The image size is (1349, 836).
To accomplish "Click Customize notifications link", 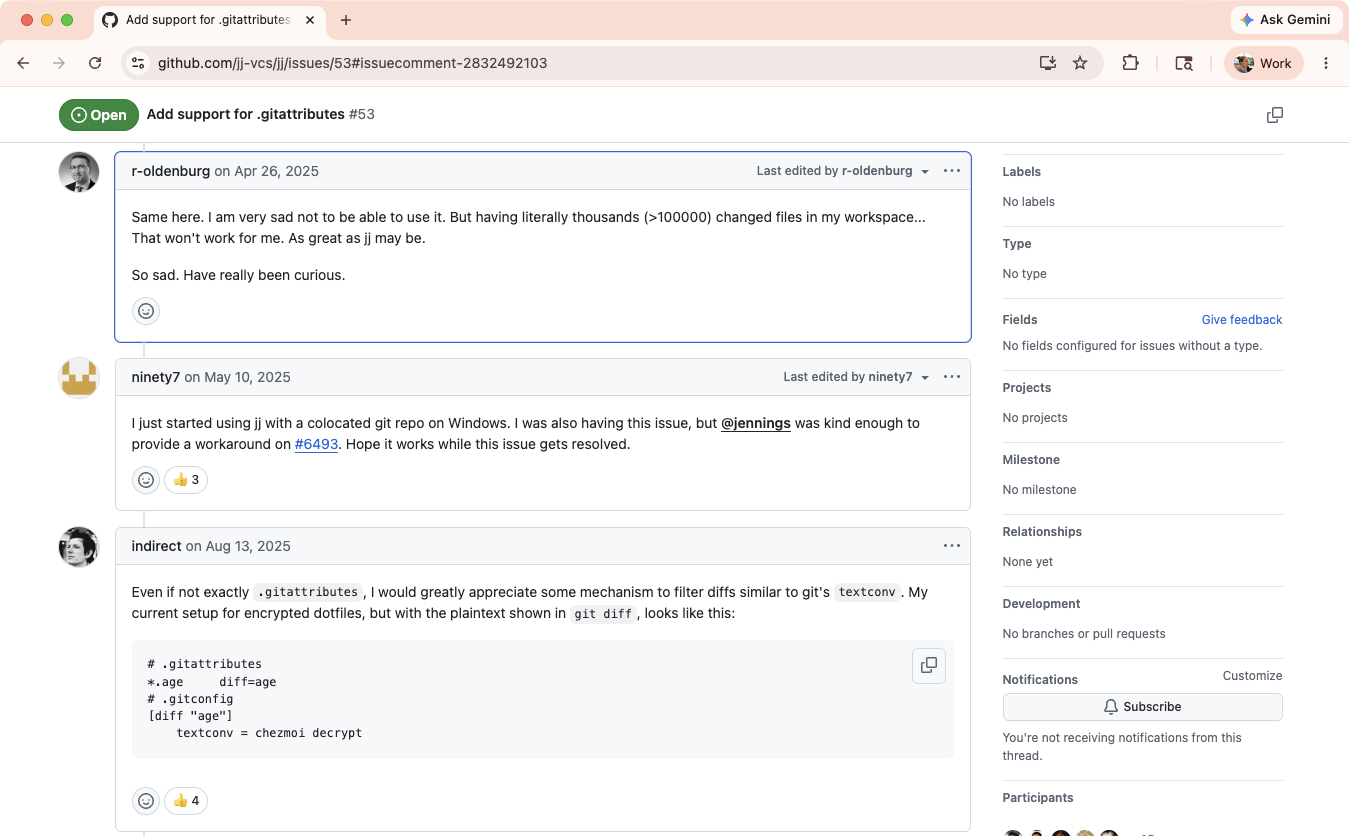I will coord(1252,676).
